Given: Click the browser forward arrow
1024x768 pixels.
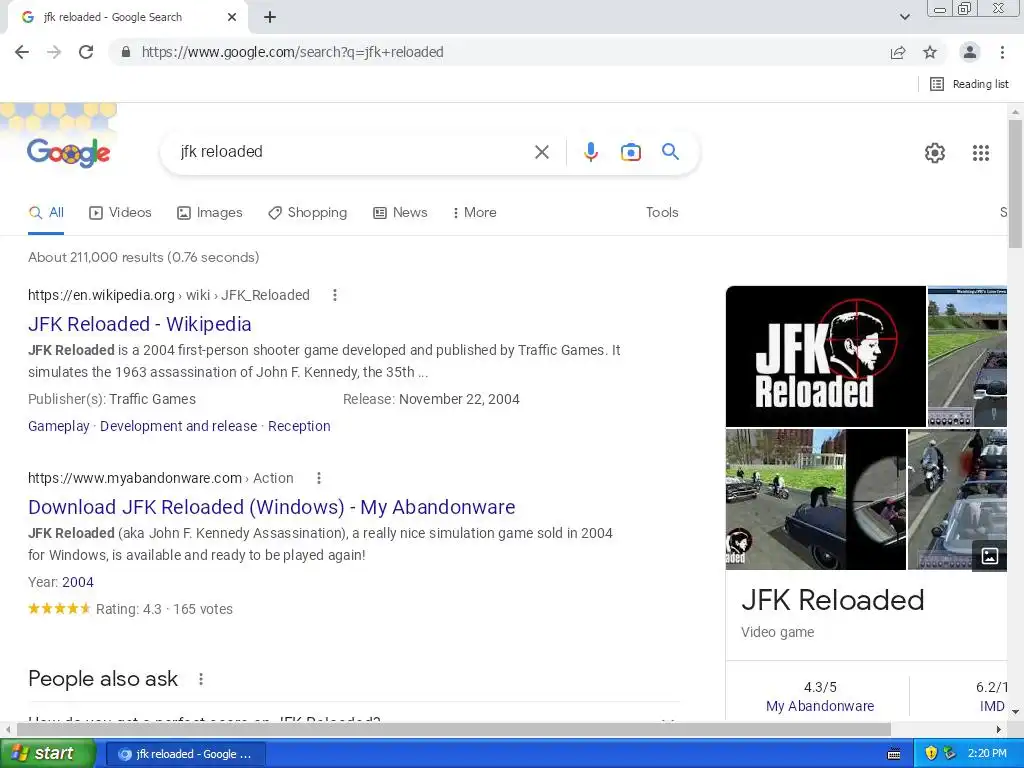Looking at the screenshot, I should click(54, 52).
